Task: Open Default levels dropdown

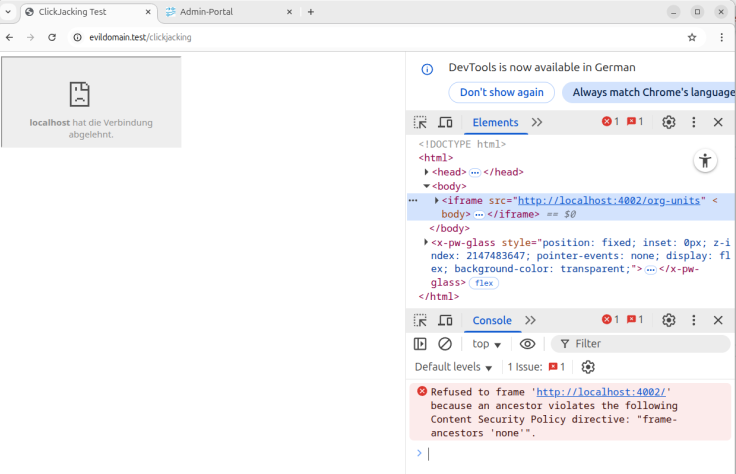Action: tap(453, 367)
